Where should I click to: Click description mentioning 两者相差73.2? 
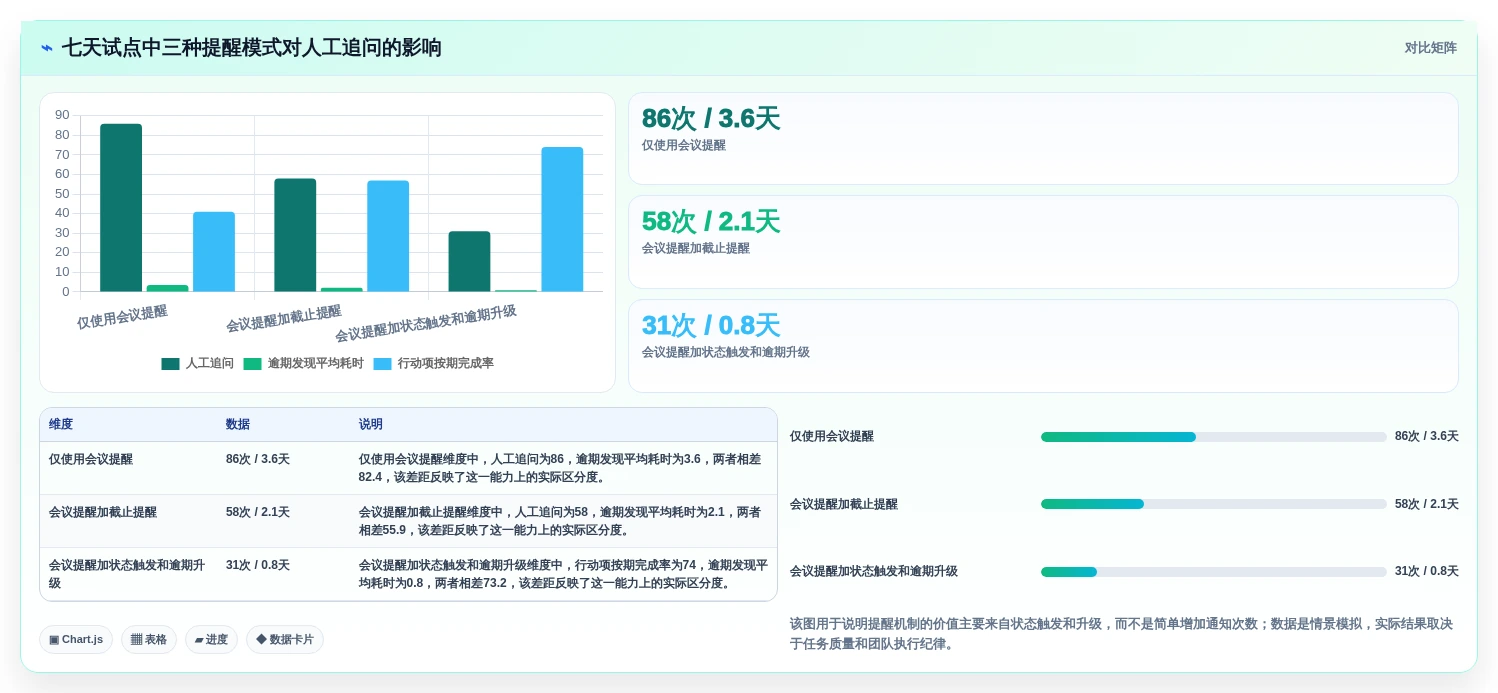pos(563,574)
